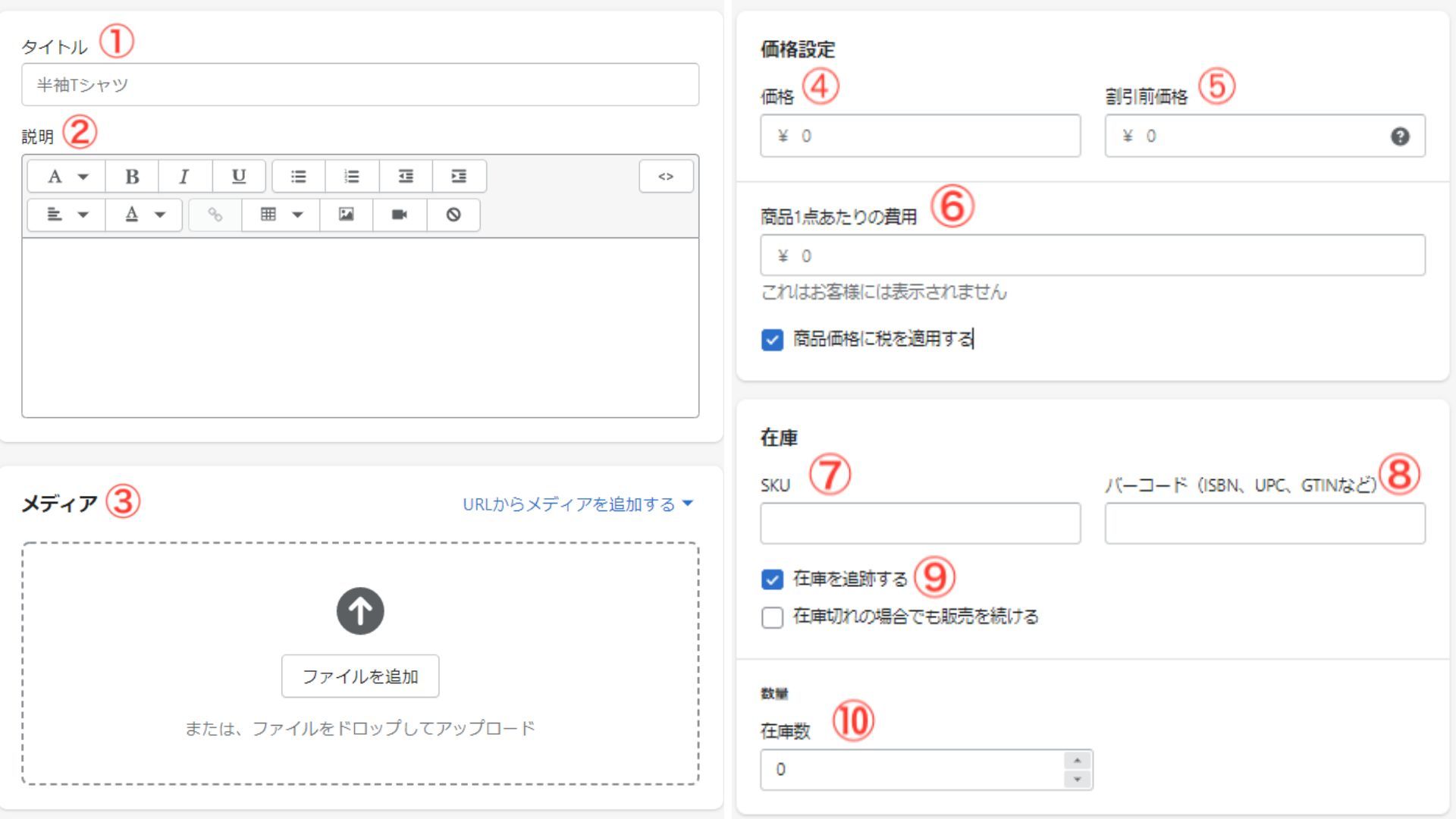Click the upload arrow icon in media area
Image resolution: width=1456 pixels, height=819 pixels.
tap(360, 611)
